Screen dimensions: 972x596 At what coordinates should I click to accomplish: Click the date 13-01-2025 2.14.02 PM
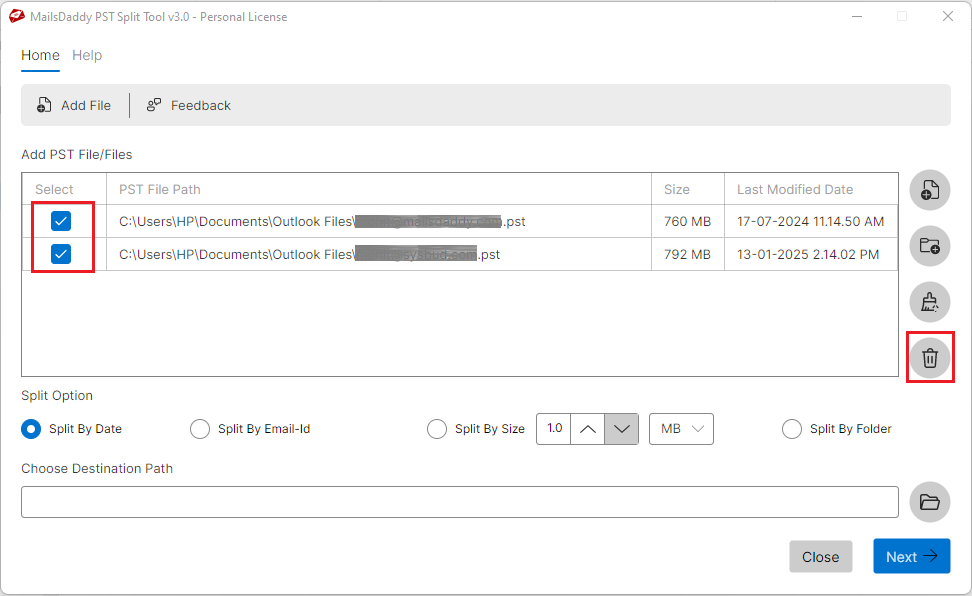pos(808,254)
